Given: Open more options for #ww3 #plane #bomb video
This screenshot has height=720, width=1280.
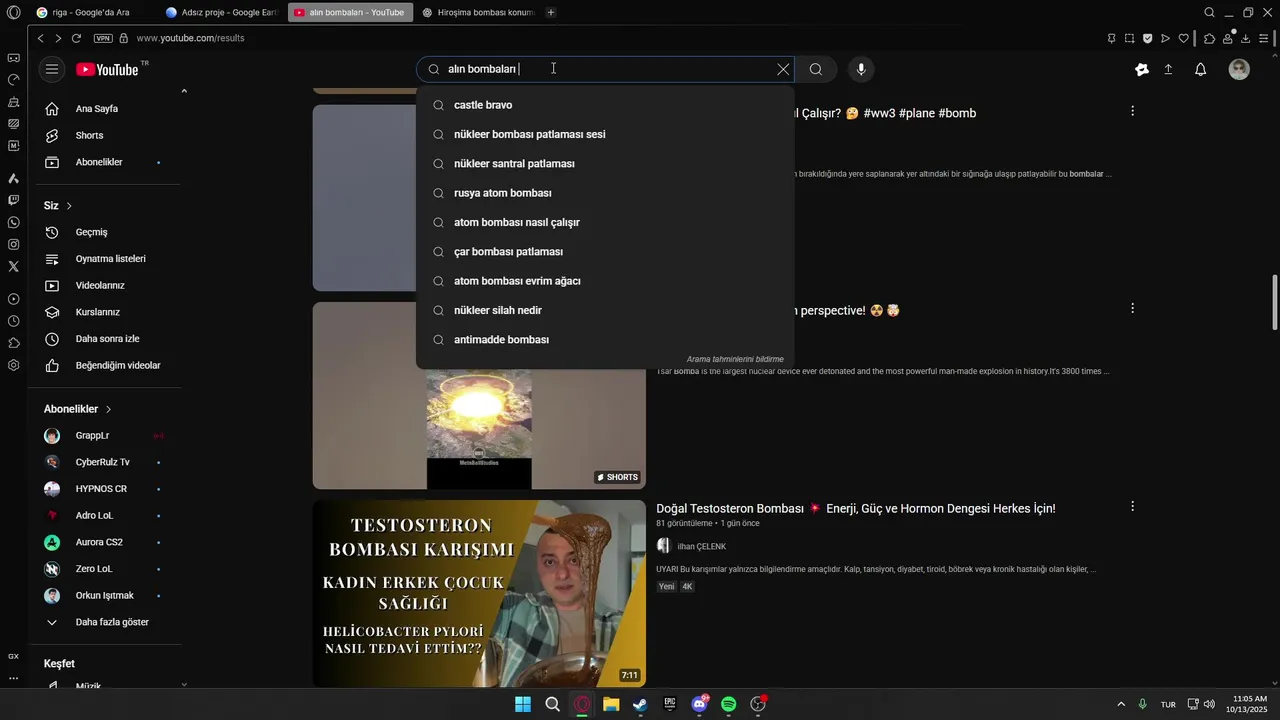Looking at the screenshot, I should [1132, 111].
